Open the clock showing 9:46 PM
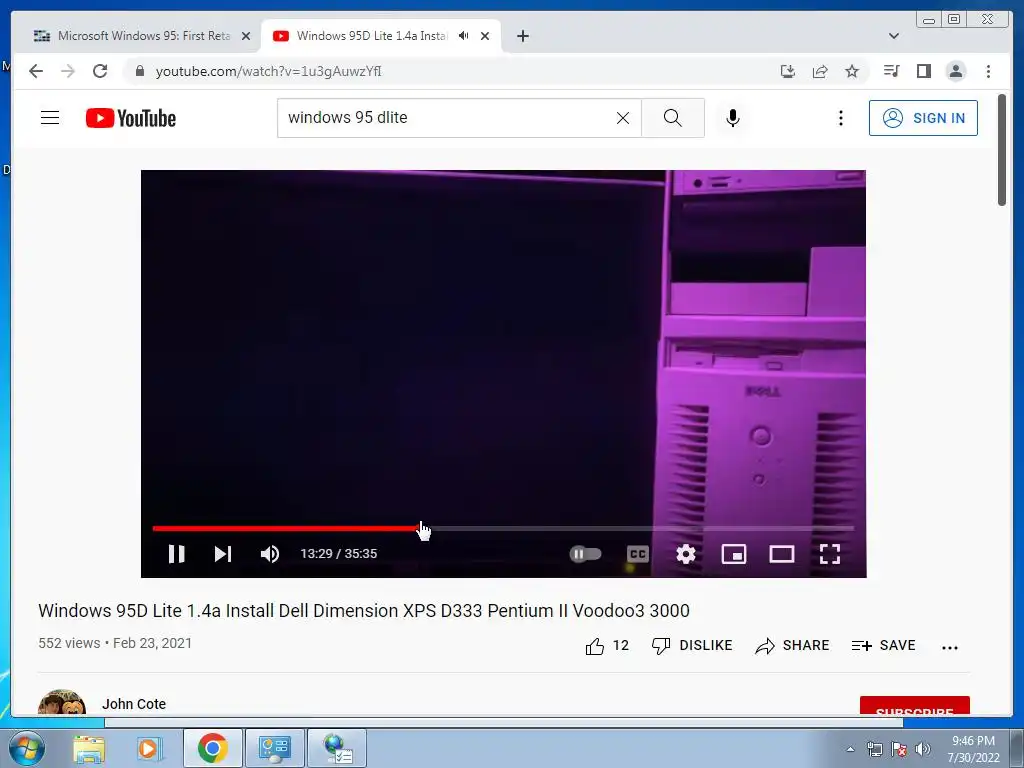This screenshot has height=768, width=1024. point(973,749)
